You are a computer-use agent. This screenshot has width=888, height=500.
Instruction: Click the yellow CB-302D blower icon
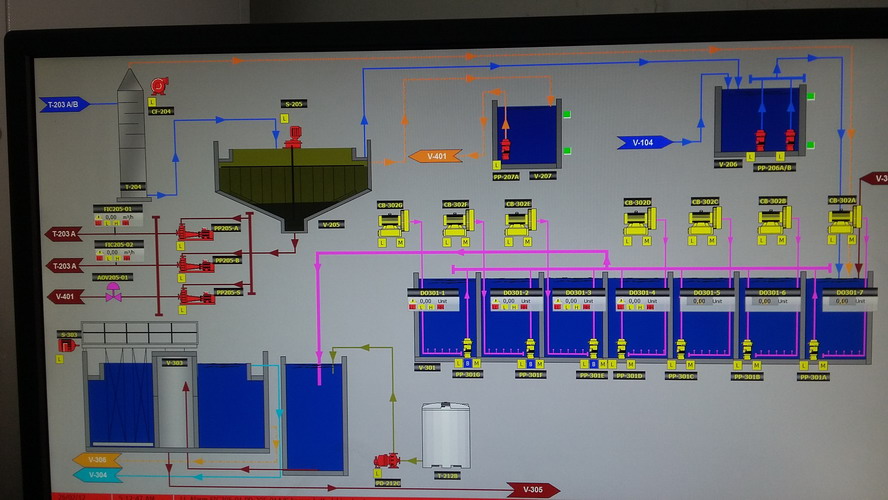[x=639, y=221]
